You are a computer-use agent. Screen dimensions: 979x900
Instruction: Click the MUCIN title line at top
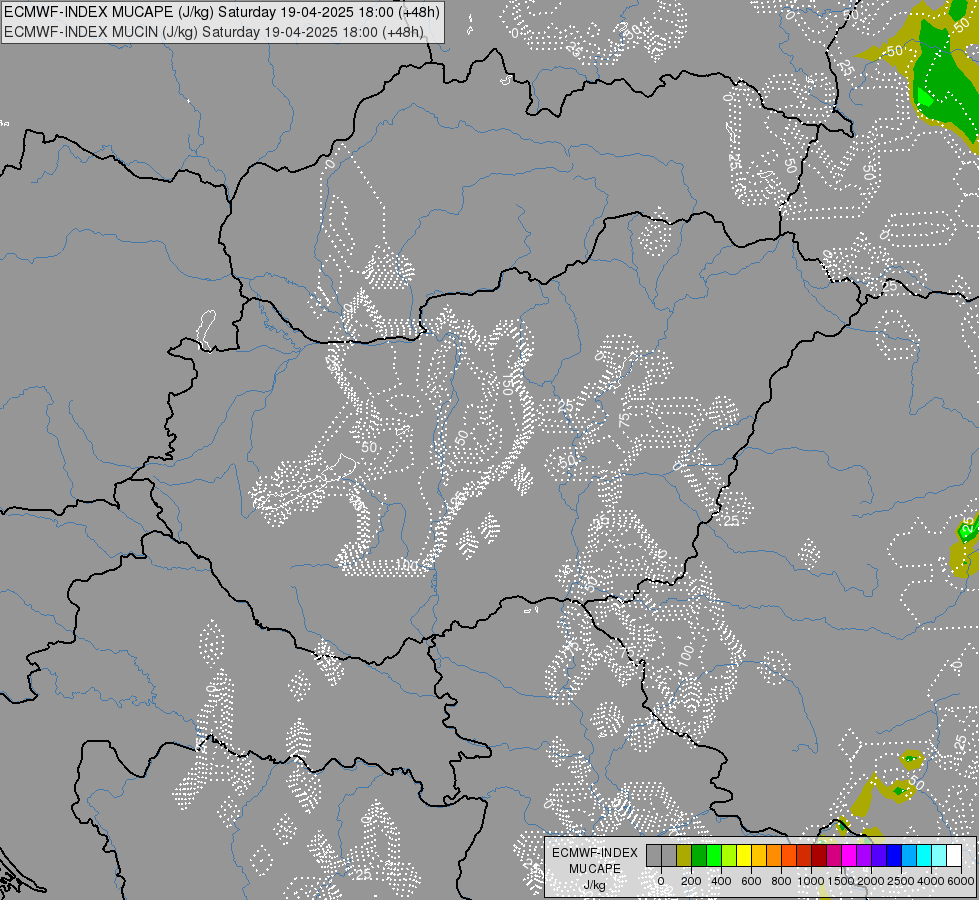pos(214,31)
